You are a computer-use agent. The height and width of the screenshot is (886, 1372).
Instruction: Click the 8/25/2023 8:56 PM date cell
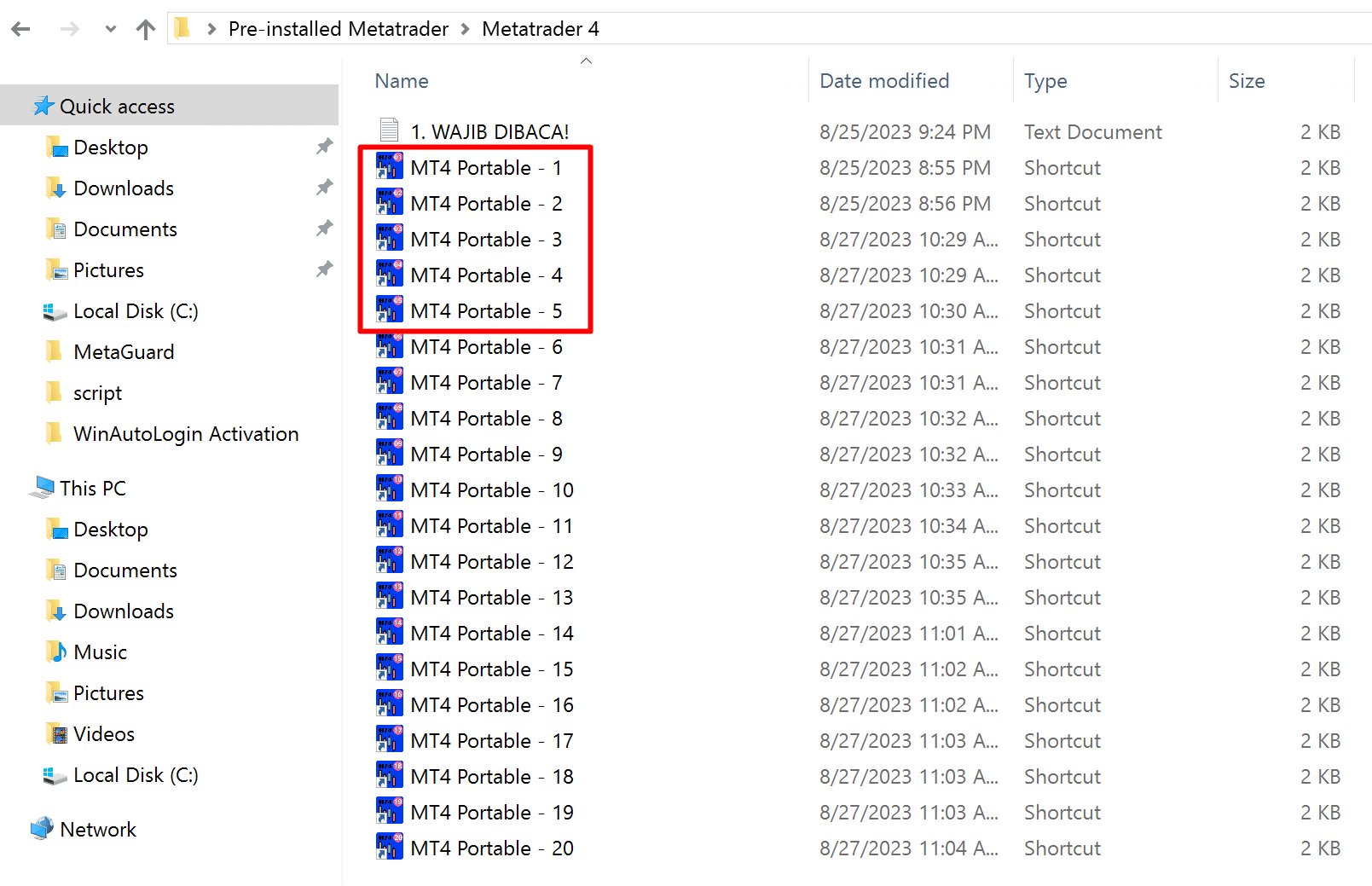click(x=905, y=204)
